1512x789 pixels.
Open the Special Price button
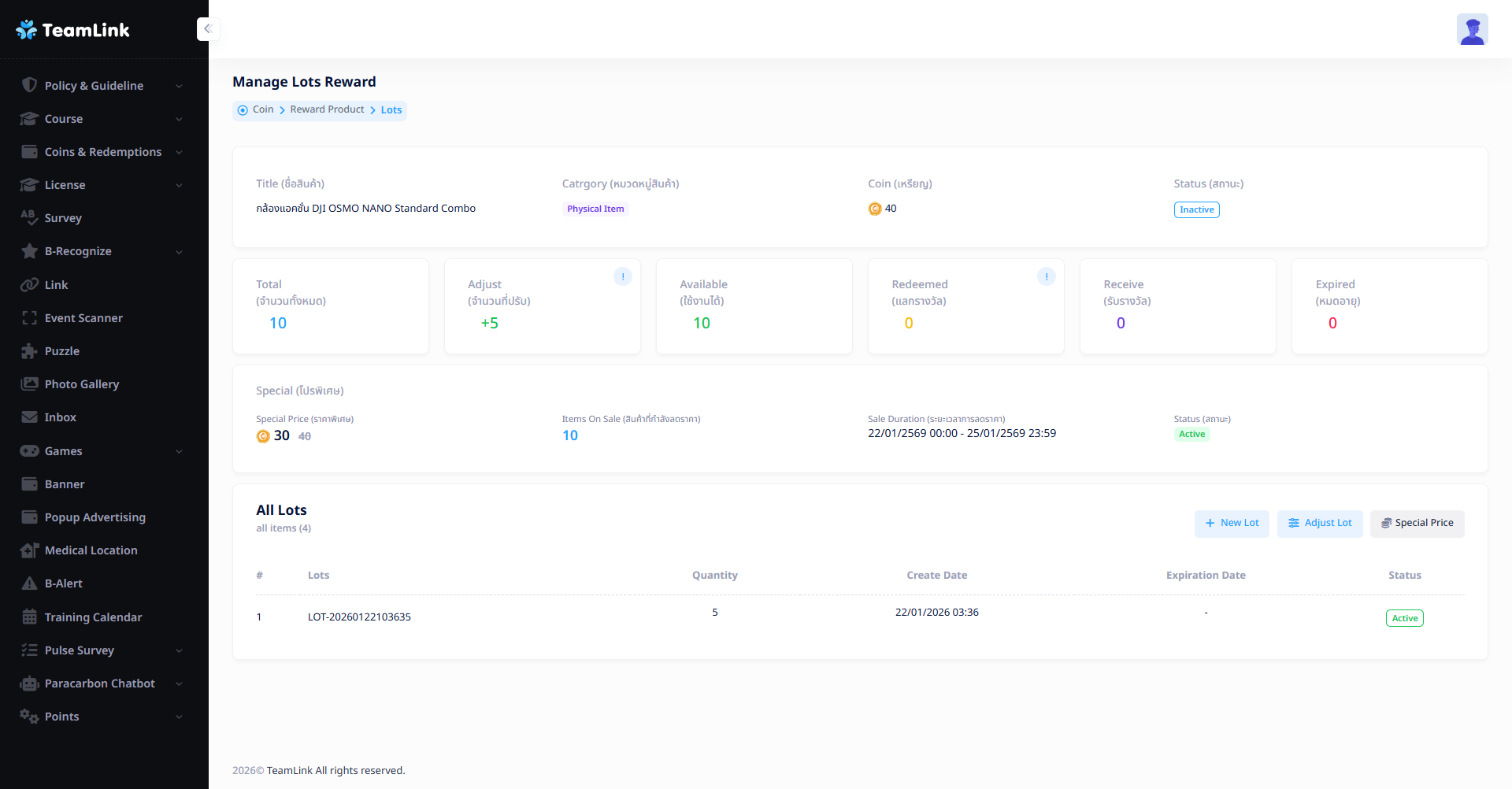pos(1416,524)
